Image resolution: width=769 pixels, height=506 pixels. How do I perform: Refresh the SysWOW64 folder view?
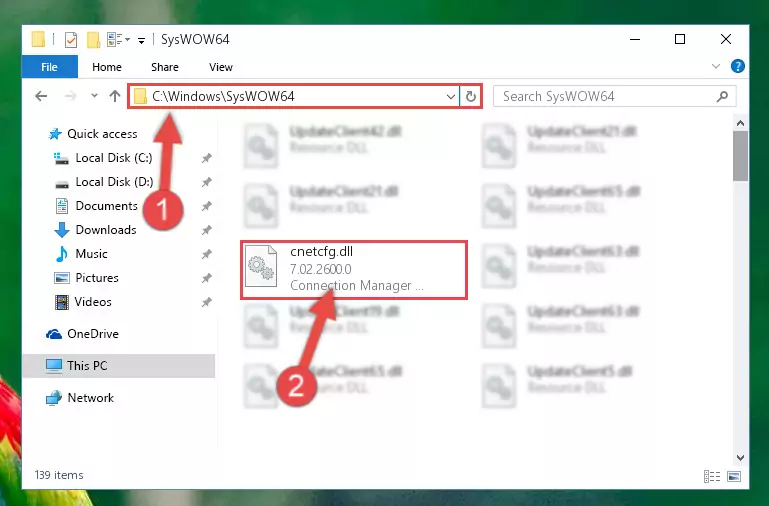471,97
